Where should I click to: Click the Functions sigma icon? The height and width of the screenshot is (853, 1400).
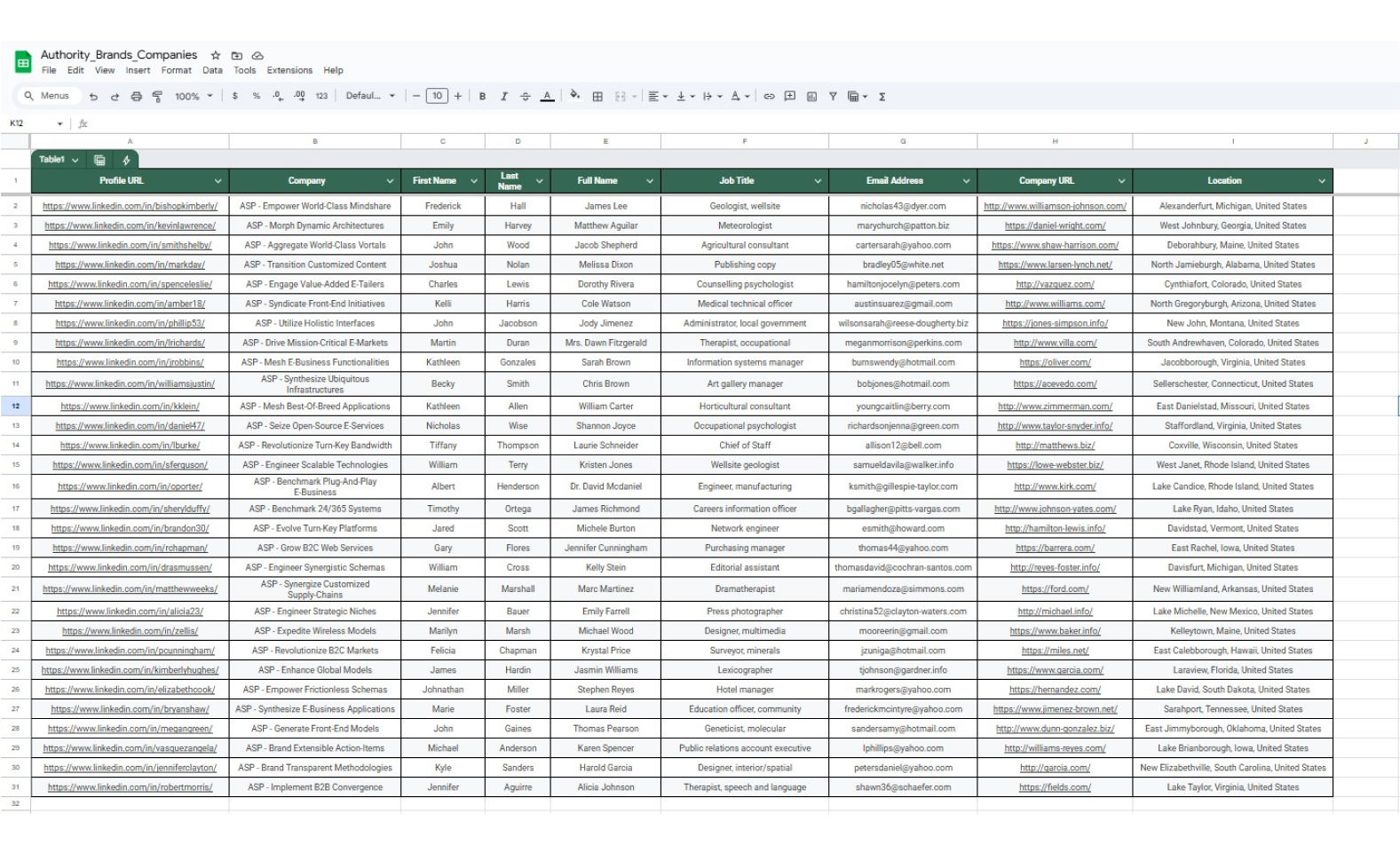pyautogui.click(x=882, y=97)
